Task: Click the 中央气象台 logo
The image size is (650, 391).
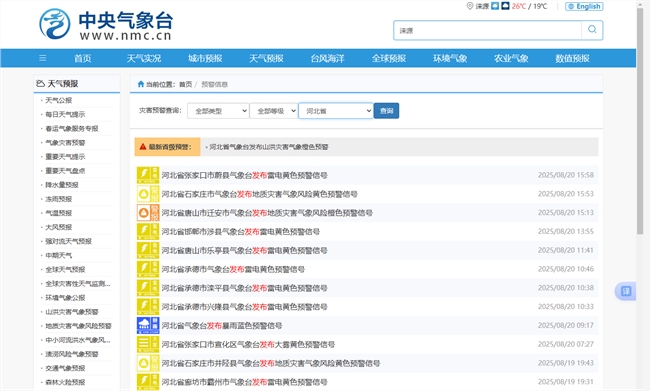Action: click(106, 24)
